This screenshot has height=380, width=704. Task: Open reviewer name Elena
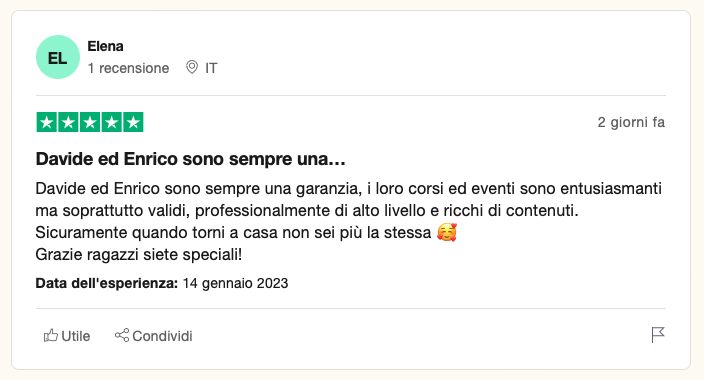point(105,46)
